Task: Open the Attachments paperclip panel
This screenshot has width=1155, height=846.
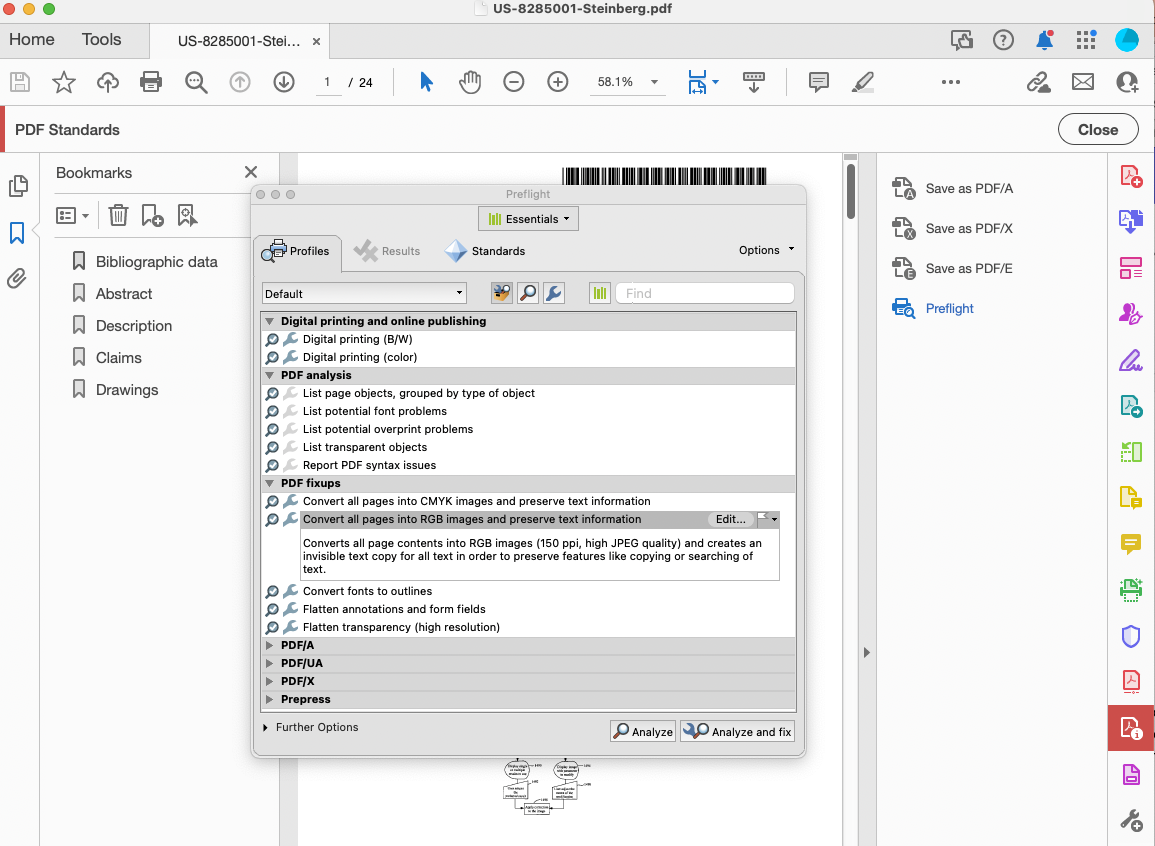Action: pyautogui.click(x=17, y=278)
